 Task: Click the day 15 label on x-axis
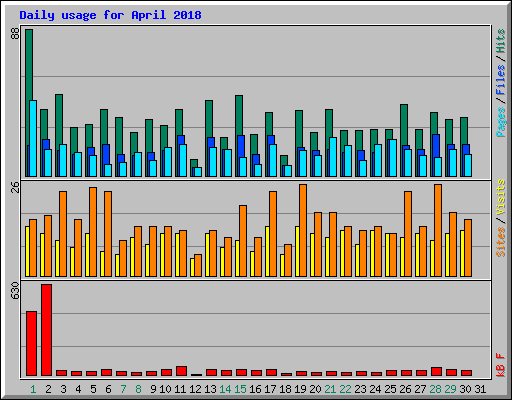pyautogui.click(x=240, y=389)
